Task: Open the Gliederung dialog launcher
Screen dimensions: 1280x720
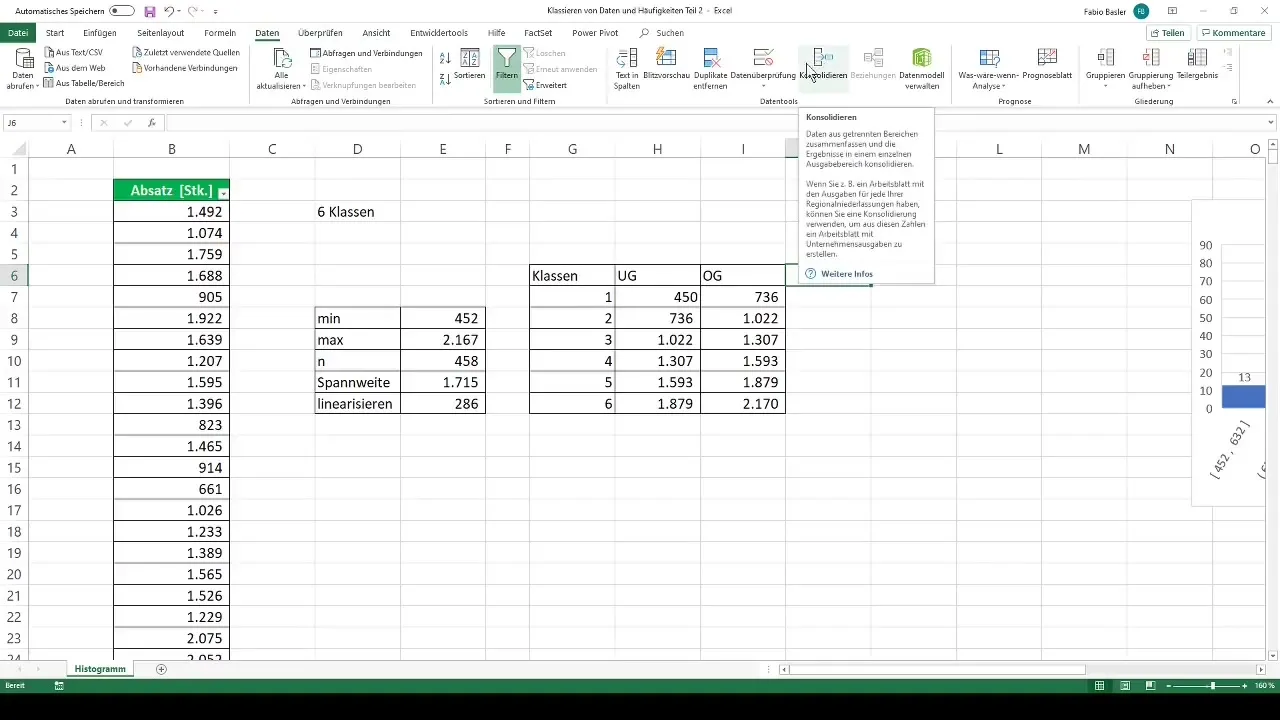Action: 1235,102
